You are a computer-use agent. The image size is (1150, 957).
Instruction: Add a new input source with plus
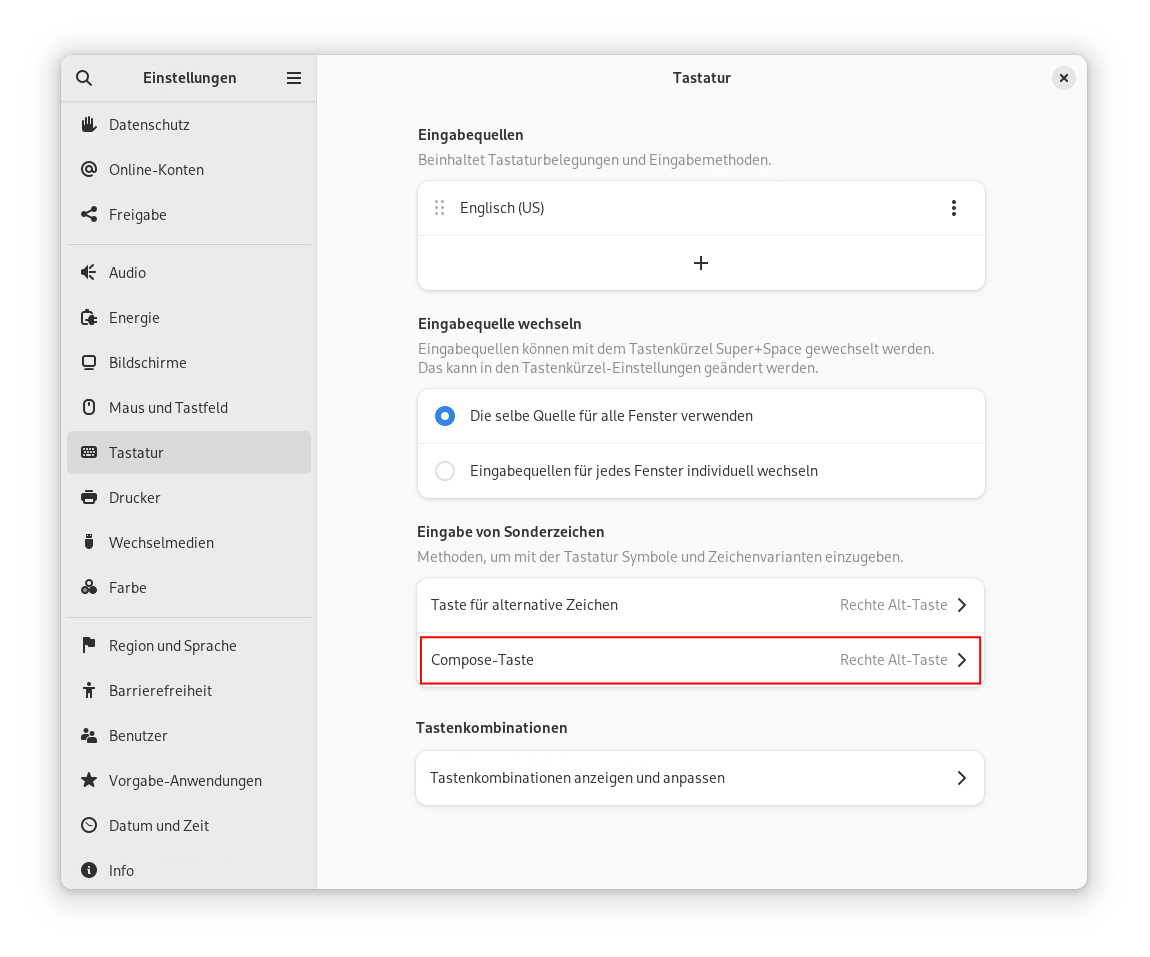[x=701, y=263]
